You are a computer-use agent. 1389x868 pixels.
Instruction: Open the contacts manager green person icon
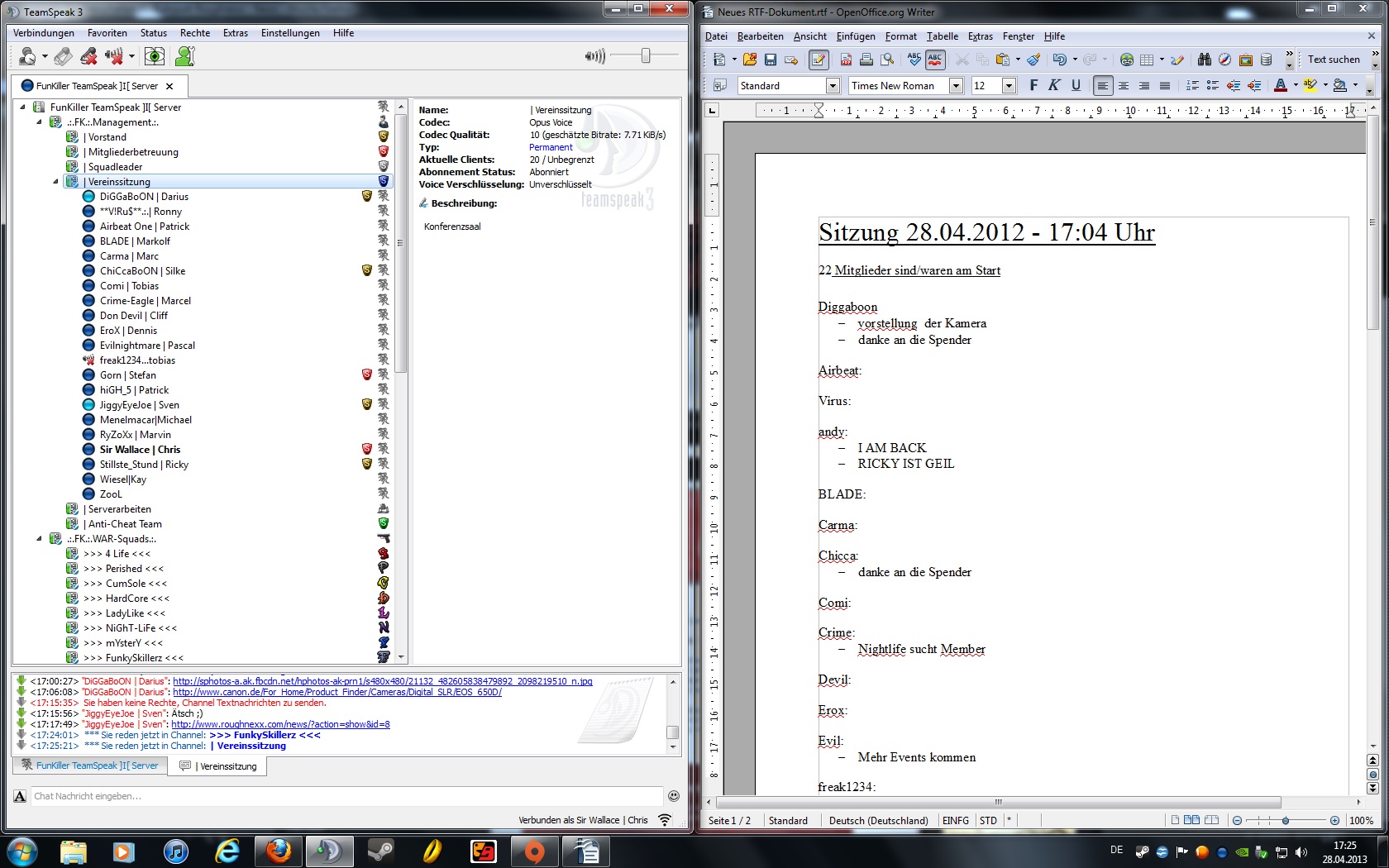[x=185, y=56]
